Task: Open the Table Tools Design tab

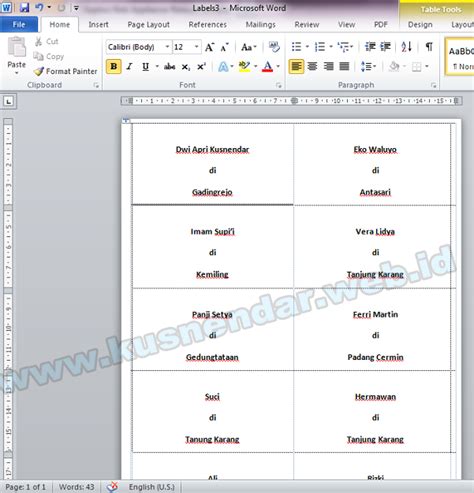Action: point(420,24)
